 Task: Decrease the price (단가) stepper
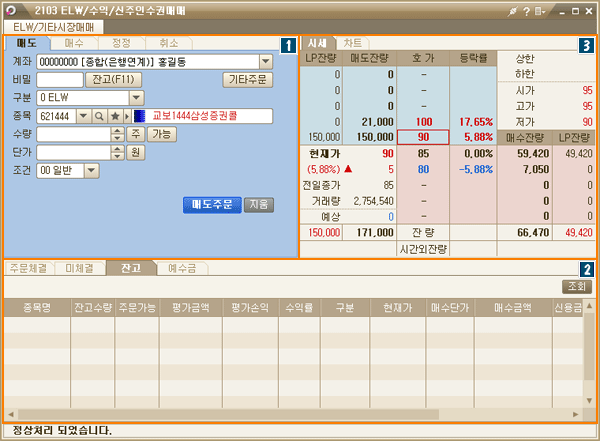[117, 156]
